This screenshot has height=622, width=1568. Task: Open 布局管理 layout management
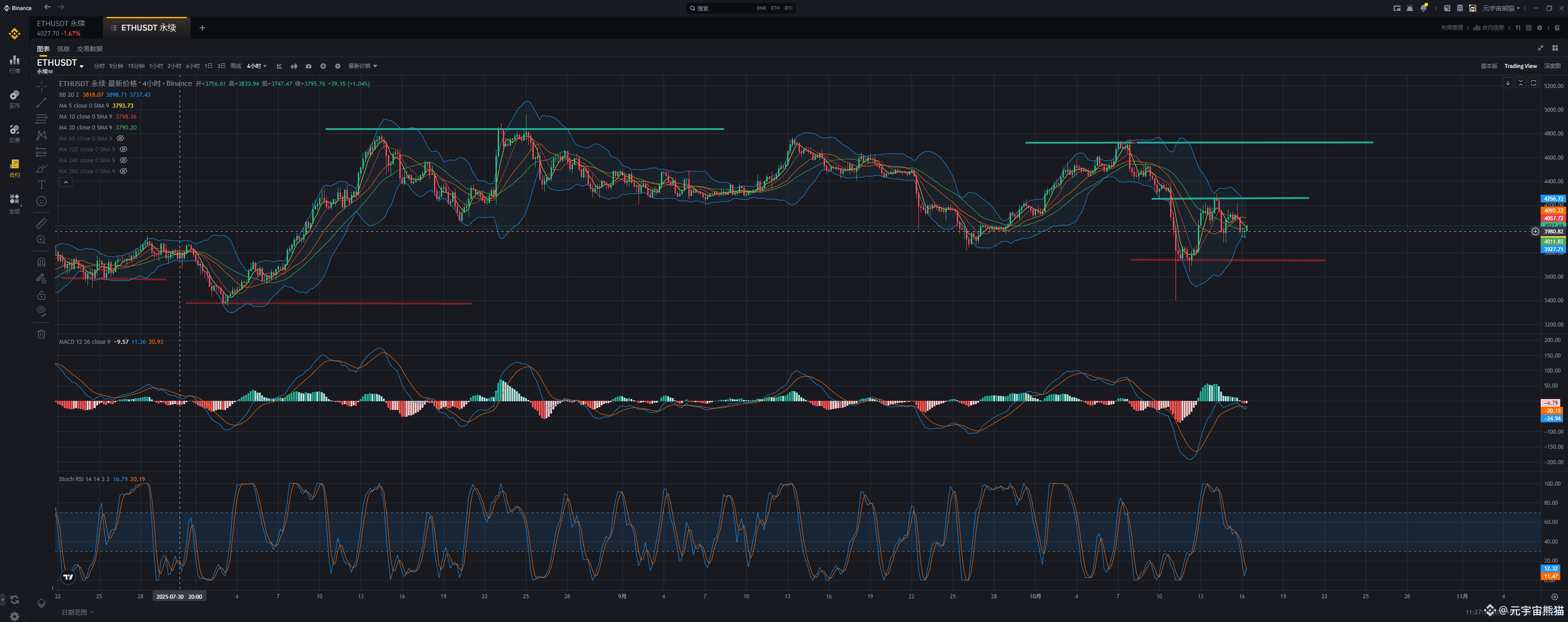[x=1452, y=27]
